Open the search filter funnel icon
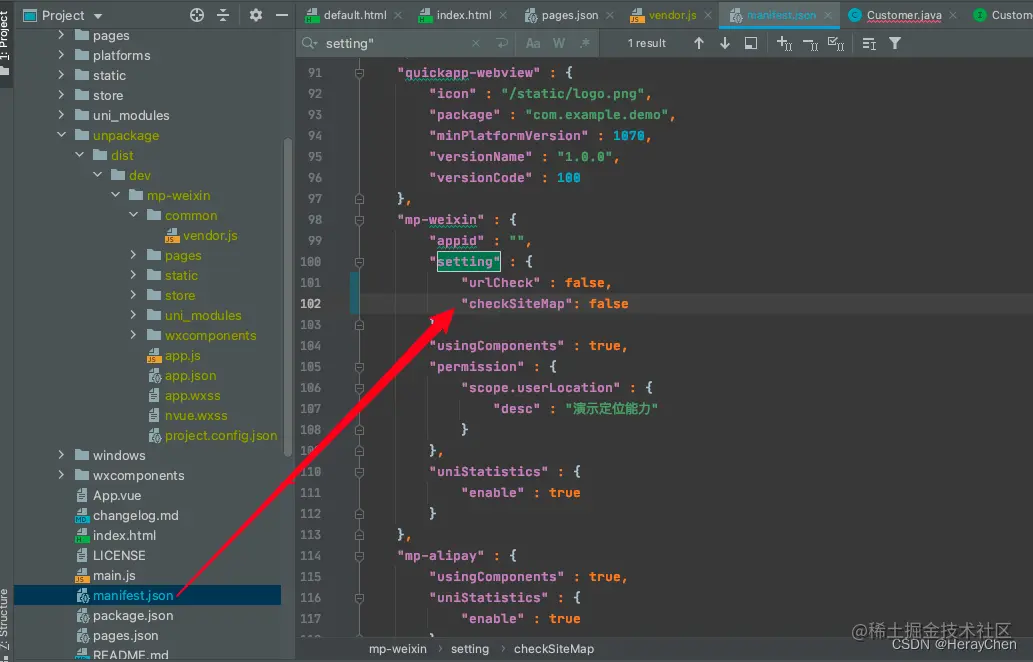 [x=895, y=43]
